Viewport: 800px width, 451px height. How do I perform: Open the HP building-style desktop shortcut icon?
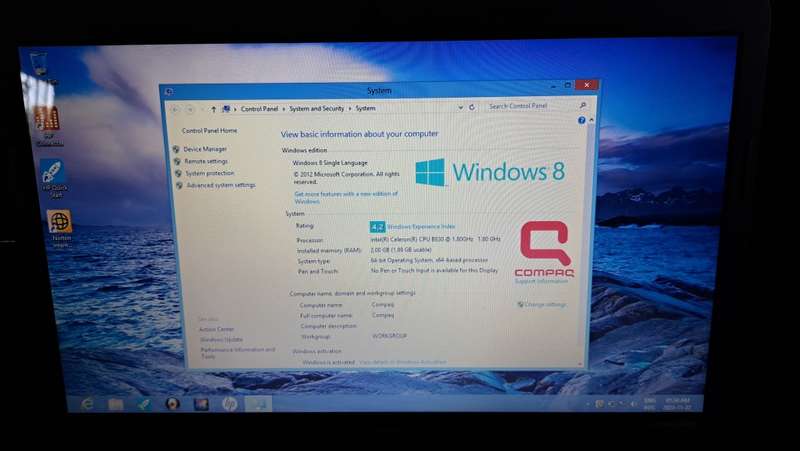coord(47,124)
